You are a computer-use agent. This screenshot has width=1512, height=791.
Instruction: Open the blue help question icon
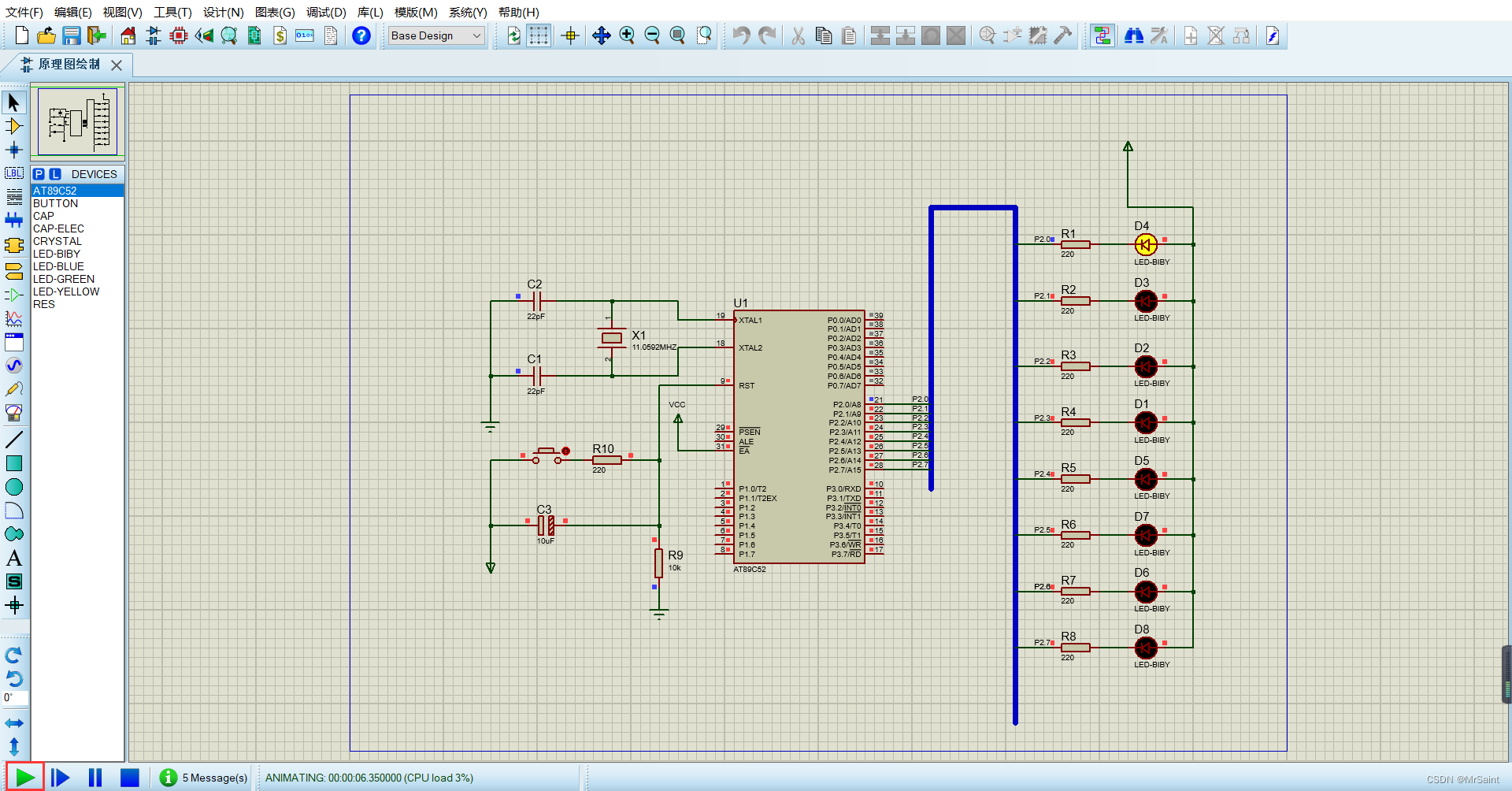coord(361,35)
